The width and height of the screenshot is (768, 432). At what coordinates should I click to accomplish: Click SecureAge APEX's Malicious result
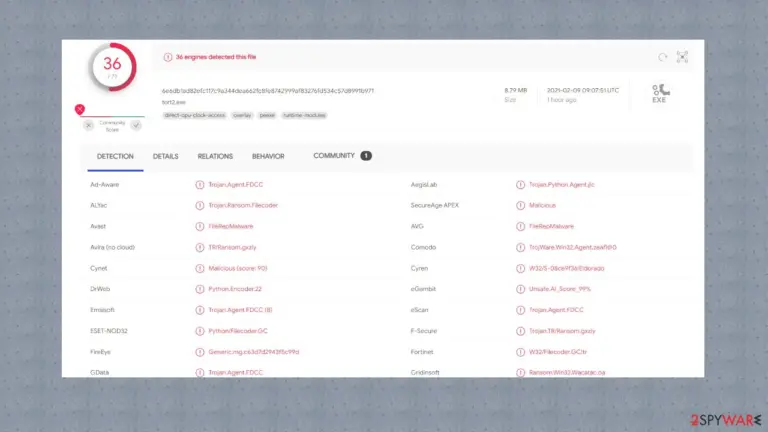click(542, 206)
